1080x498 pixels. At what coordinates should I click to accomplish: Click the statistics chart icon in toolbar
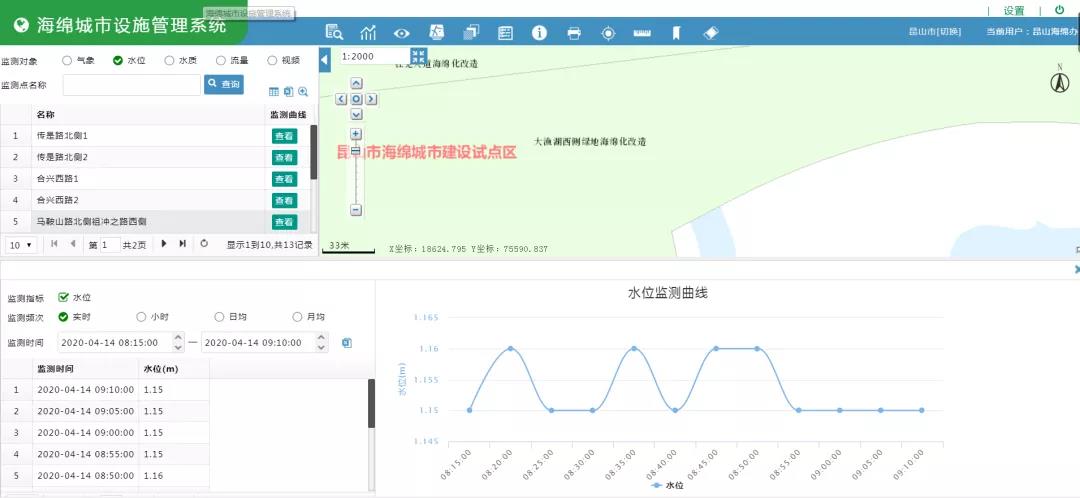(369, 33)
